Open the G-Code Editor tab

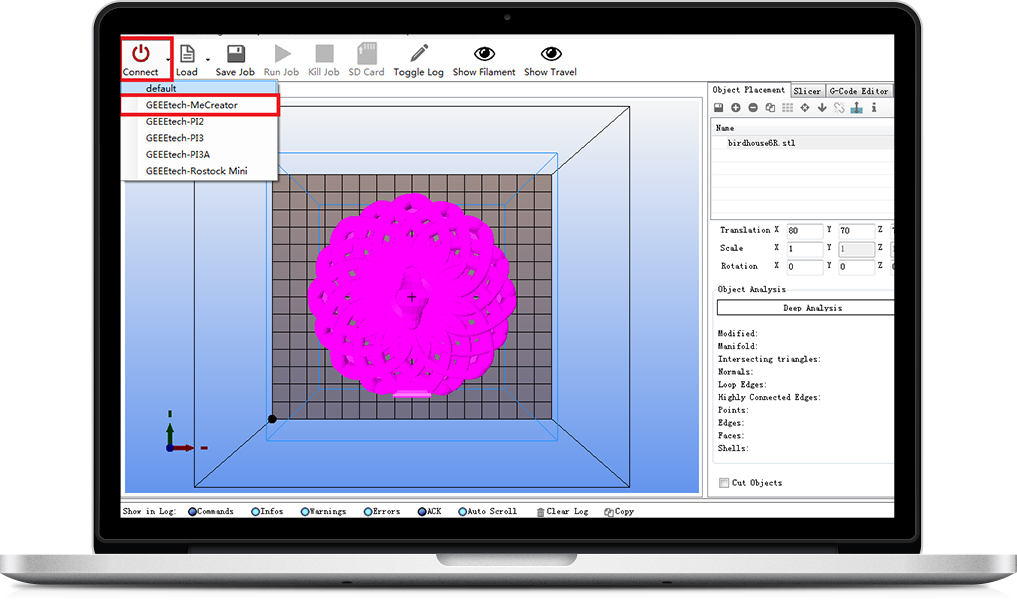click(x=859, y=91)
